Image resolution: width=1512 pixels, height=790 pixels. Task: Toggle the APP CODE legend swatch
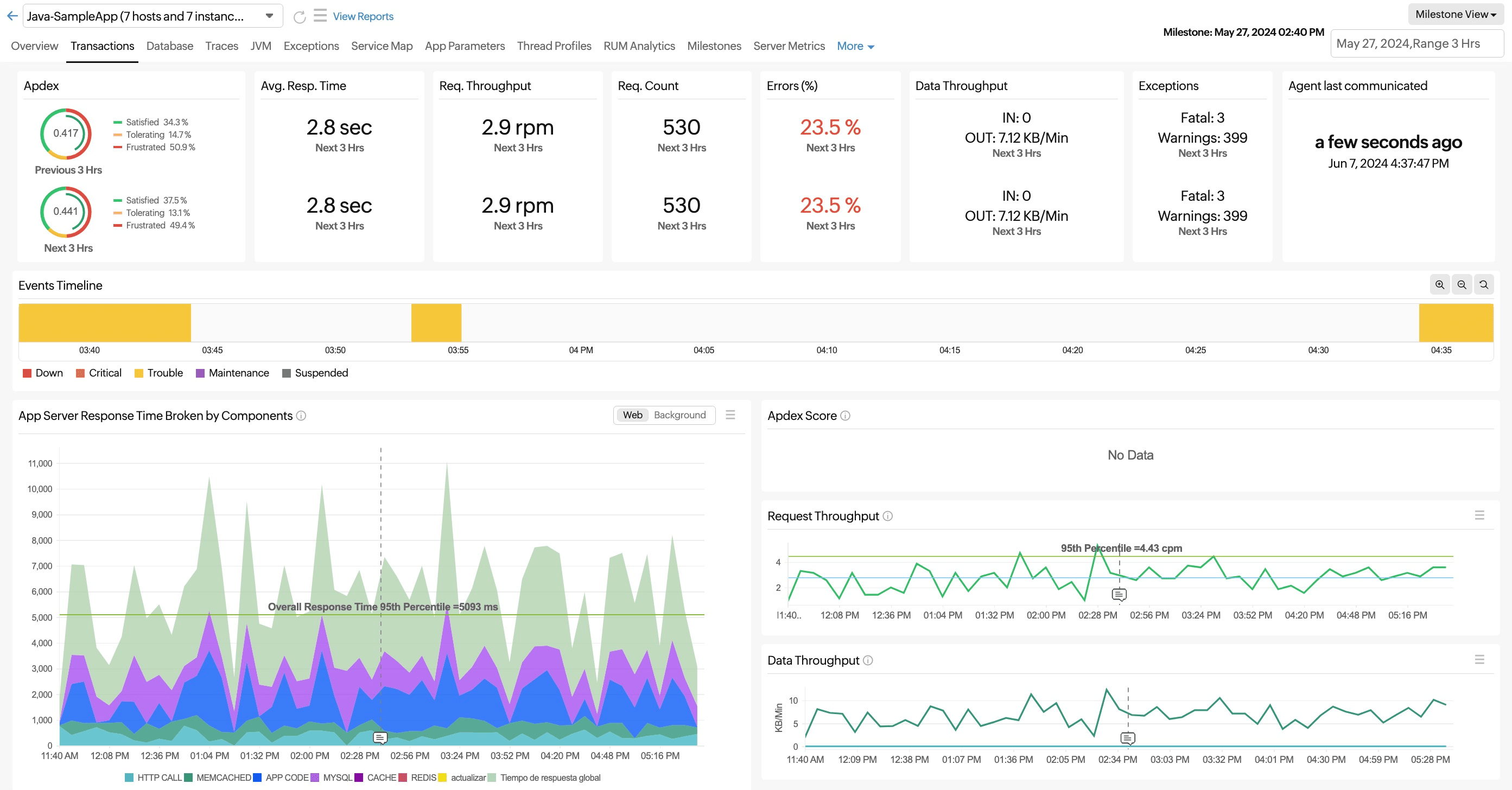[257, 778]
